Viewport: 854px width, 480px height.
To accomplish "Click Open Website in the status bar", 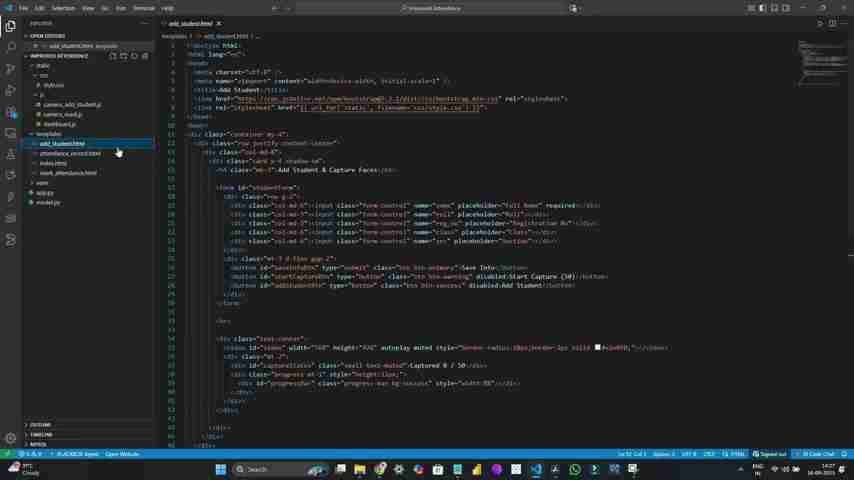I will tap(122, 454).
